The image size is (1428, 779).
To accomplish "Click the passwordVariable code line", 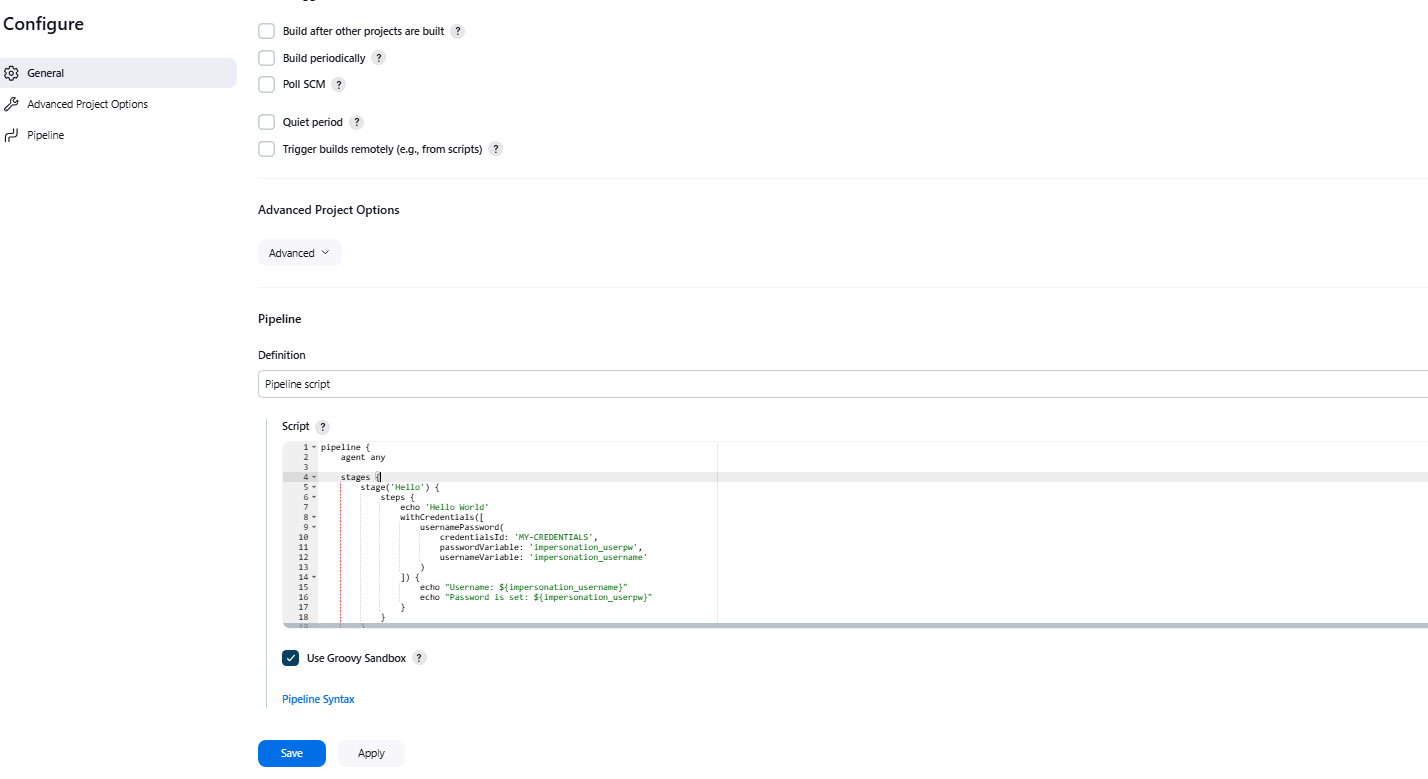I will click(541, 547).
